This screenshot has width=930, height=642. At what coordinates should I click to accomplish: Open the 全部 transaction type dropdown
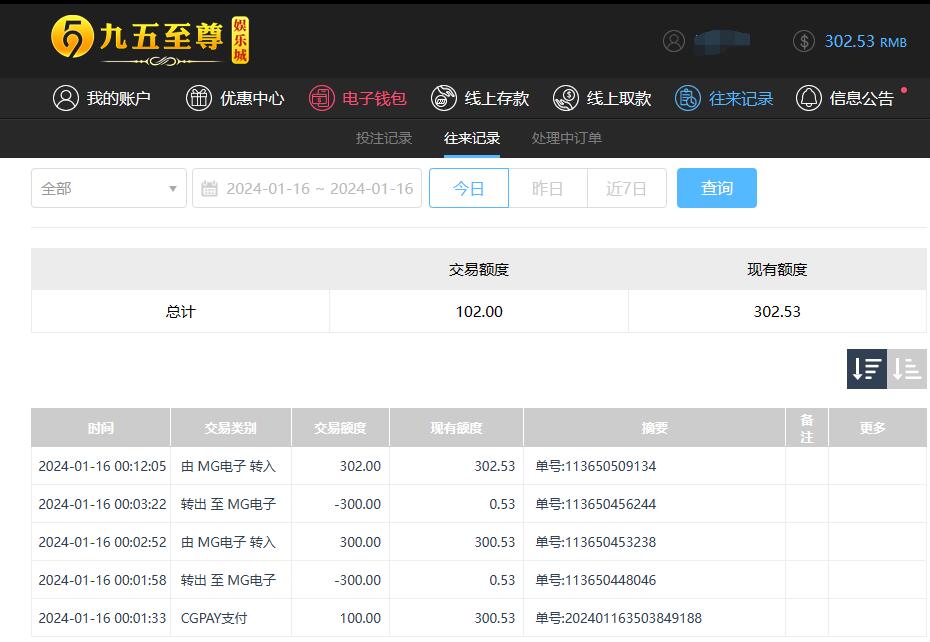(x=109, y=188)
